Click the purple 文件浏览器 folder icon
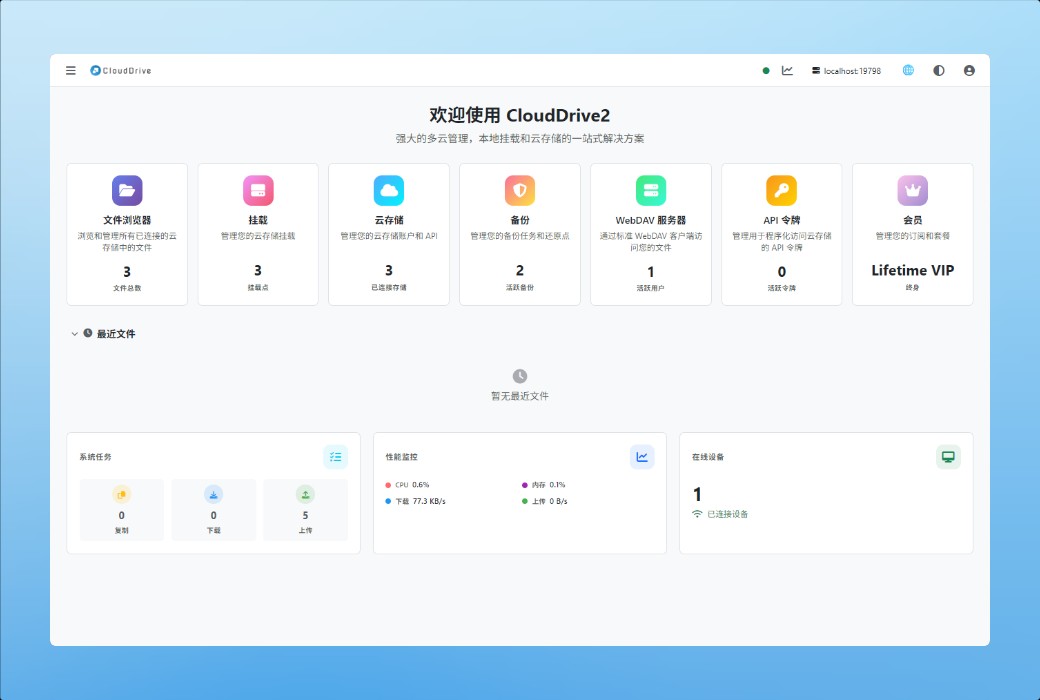Screen dimensions: 1040x700 tap(127, 190)
